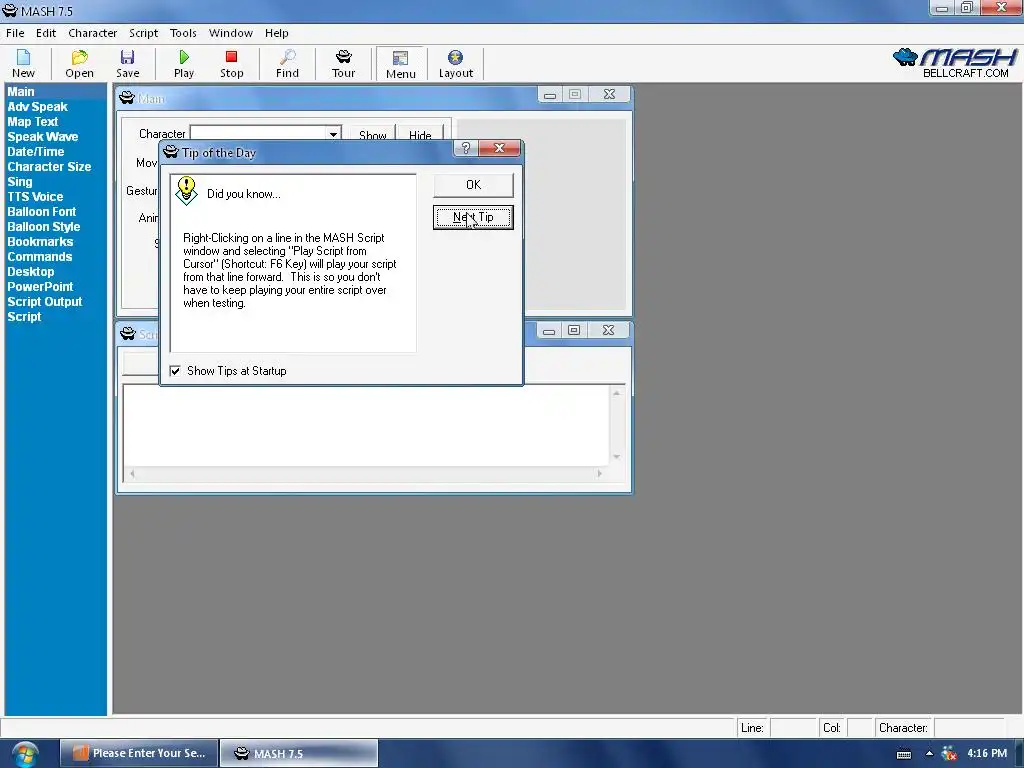The image size is (1024, 768).
Task: Close the Main child window
Action: click(x=609, y=95)
